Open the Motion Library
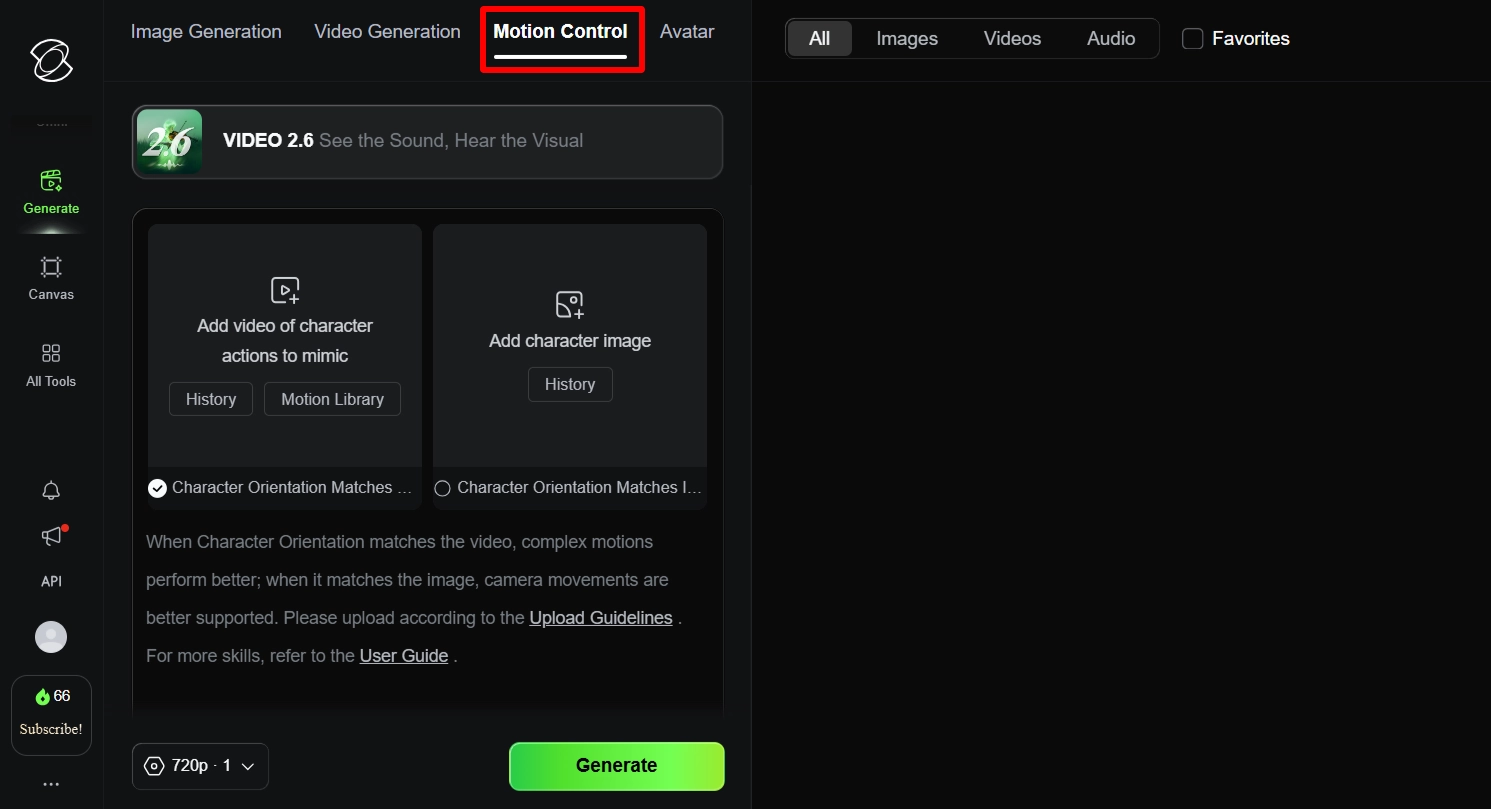 pyautogui.click(x=332, y=398)
